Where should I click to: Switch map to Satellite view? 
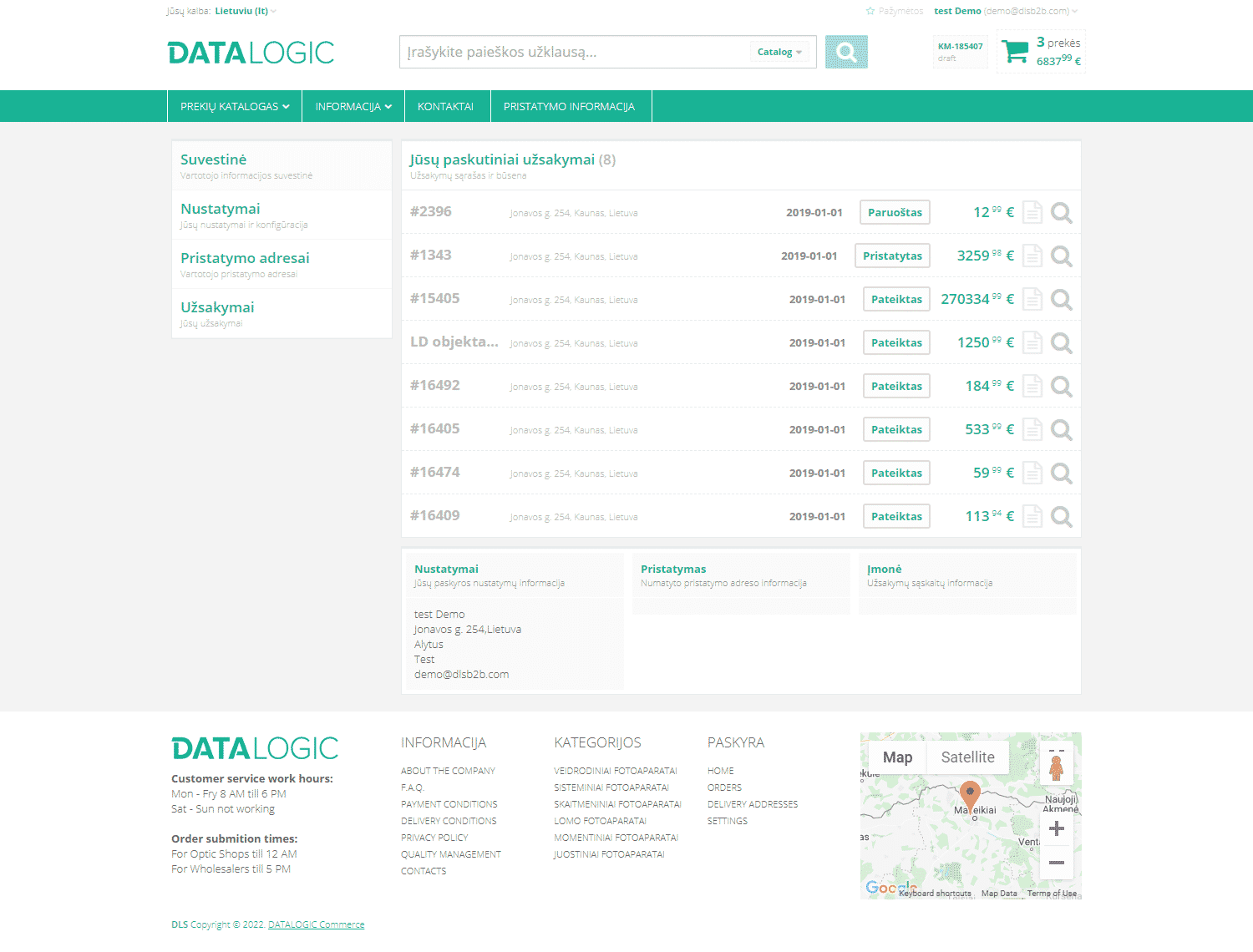click(967, 757)
